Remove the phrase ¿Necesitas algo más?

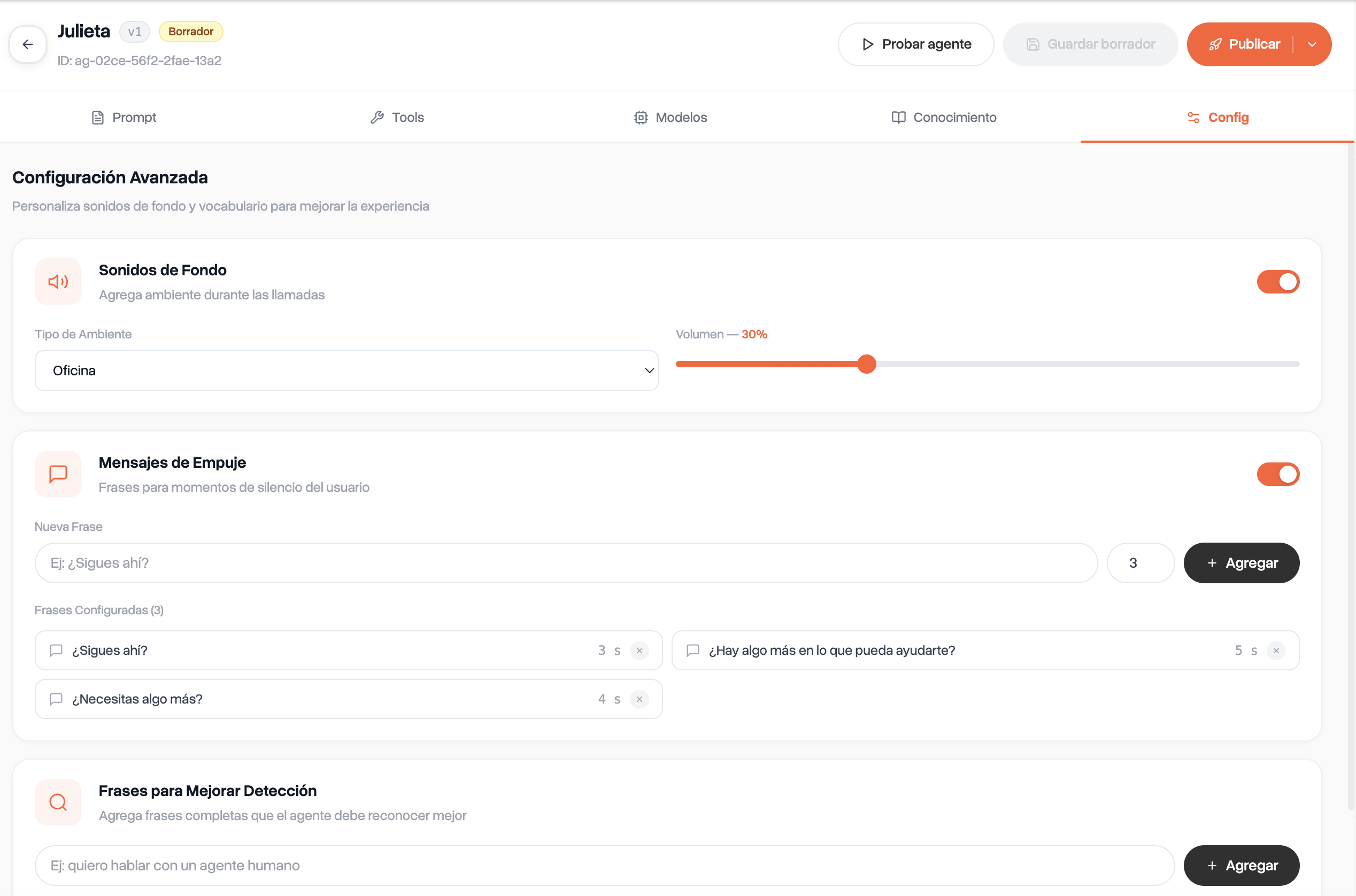coord(640,699)
